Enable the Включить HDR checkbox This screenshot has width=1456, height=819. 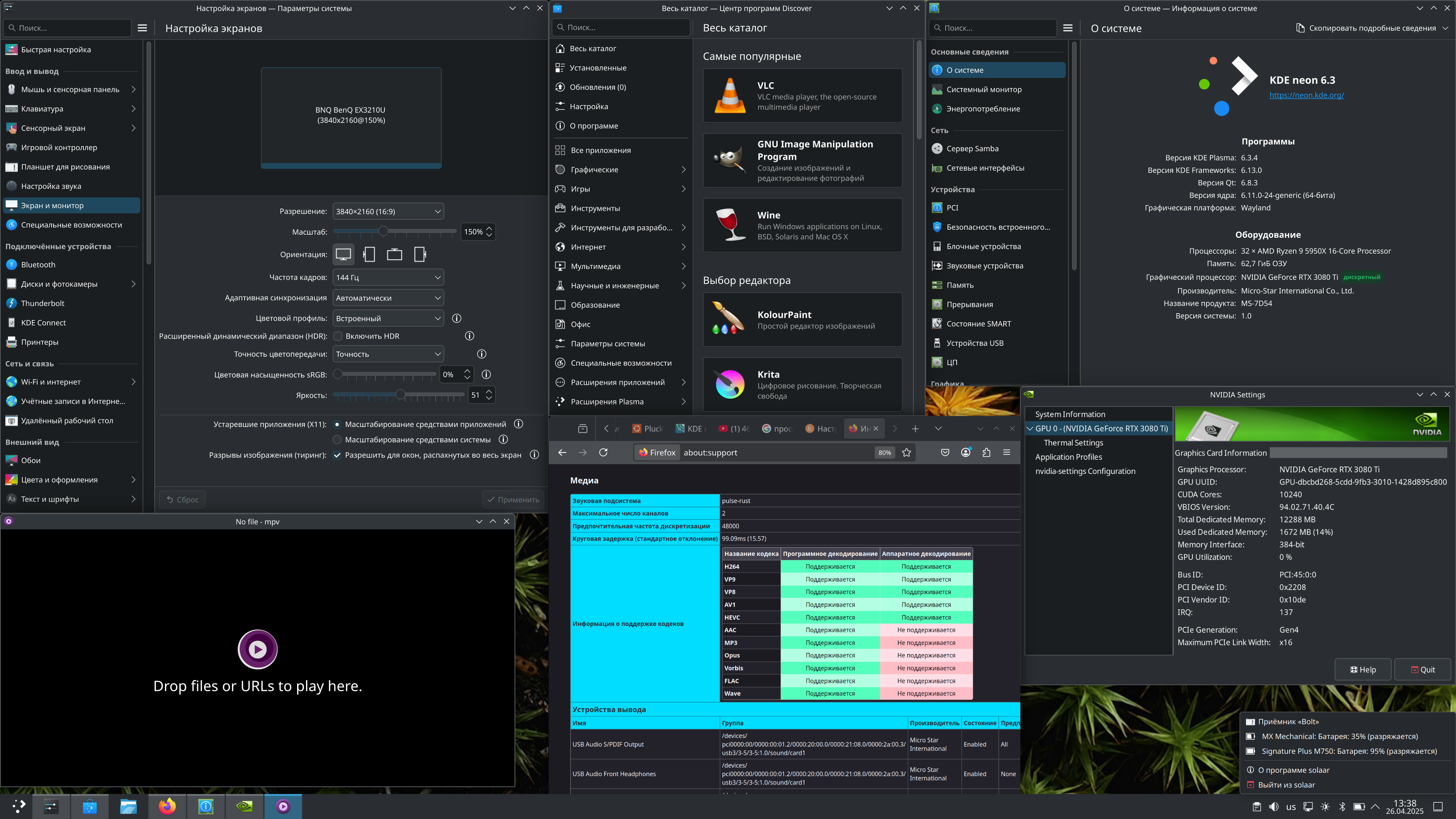click(338, 336)
